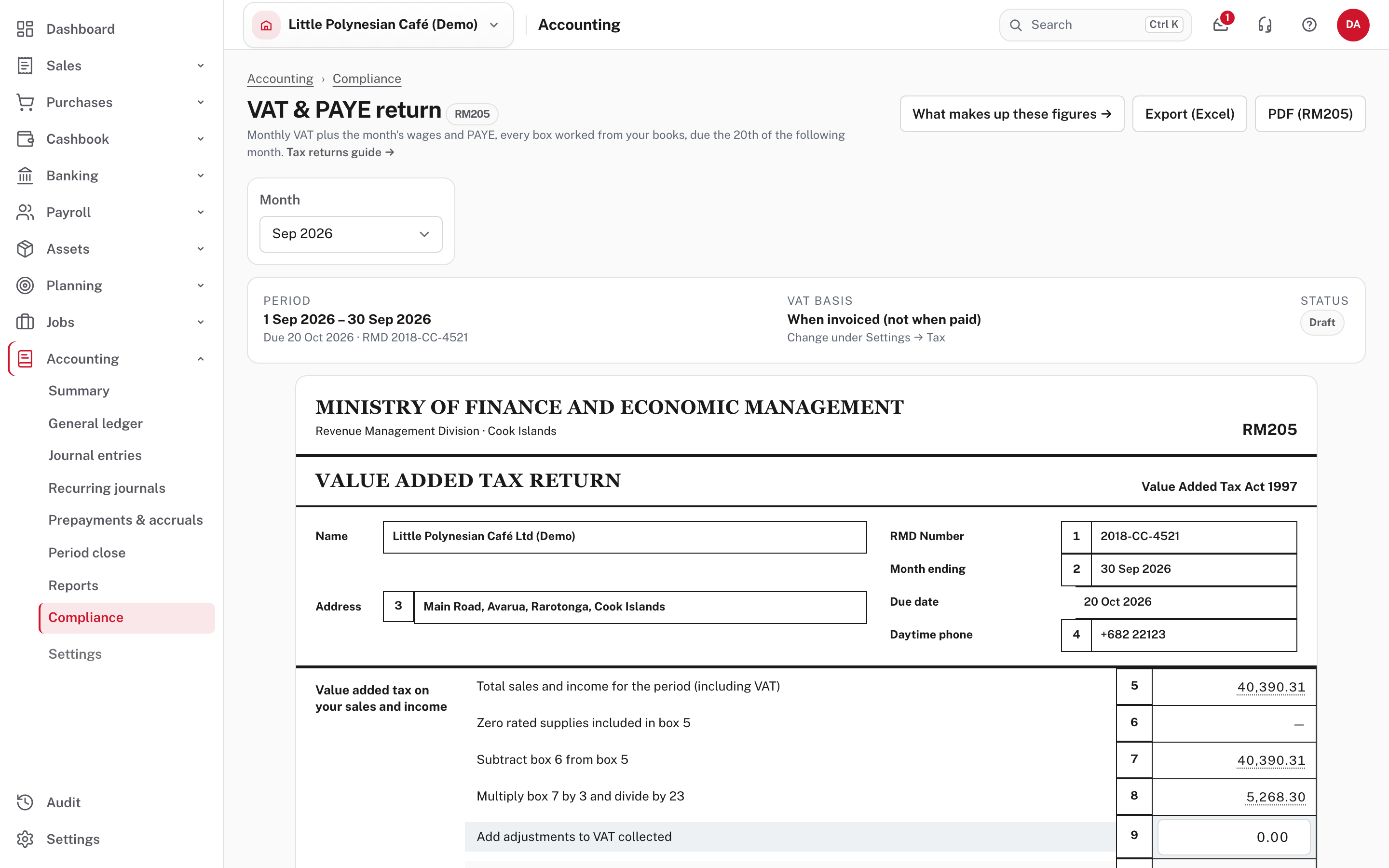Open the Settings gear icon at the bottom of the sidebar
The height and width of the screenshot is (868, 1389).
click(x=25, y=839)
